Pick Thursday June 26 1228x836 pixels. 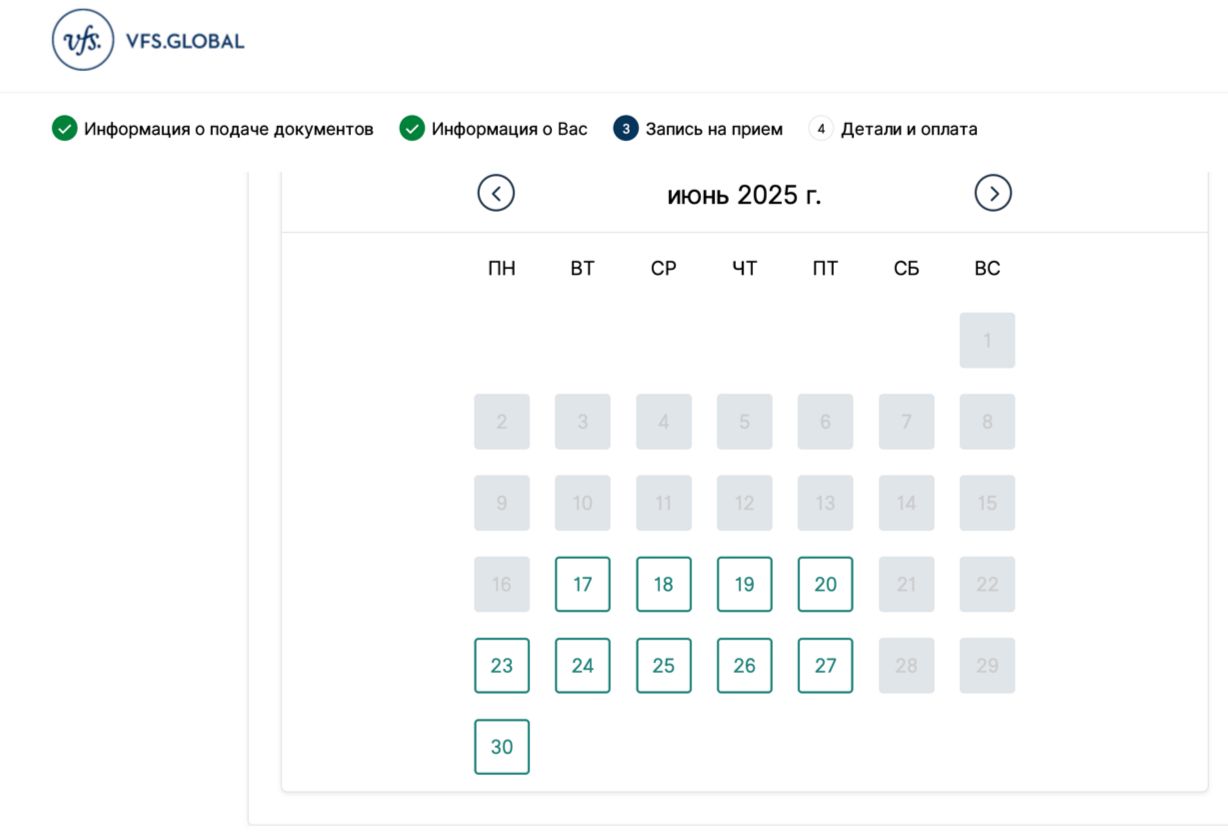pyautogui.click(x=745, y=665)
